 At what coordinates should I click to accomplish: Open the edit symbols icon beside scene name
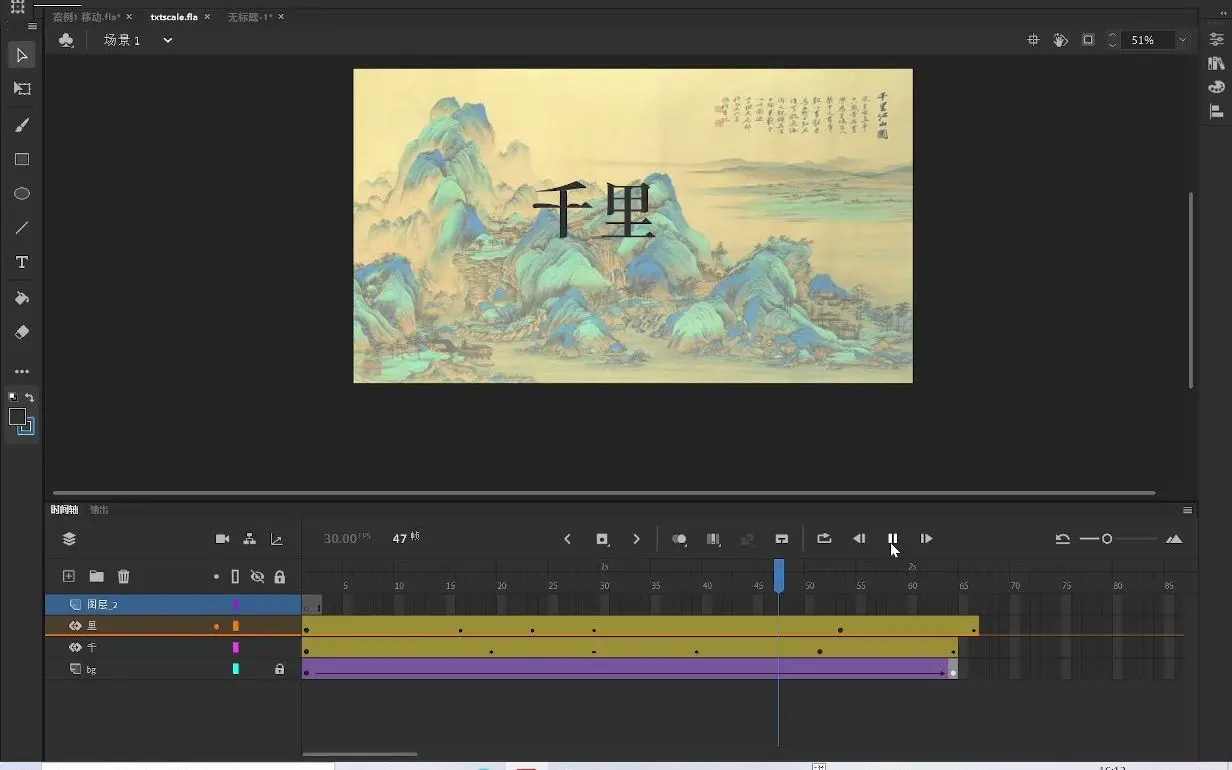tap(66, 40)
